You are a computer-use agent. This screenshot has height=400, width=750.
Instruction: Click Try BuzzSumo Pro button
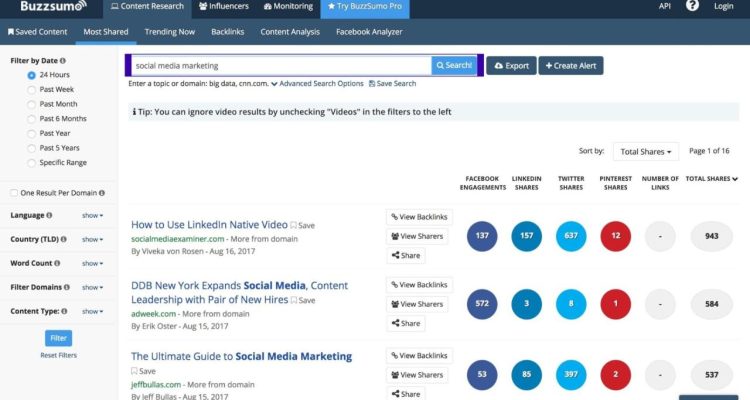(365, 7)
